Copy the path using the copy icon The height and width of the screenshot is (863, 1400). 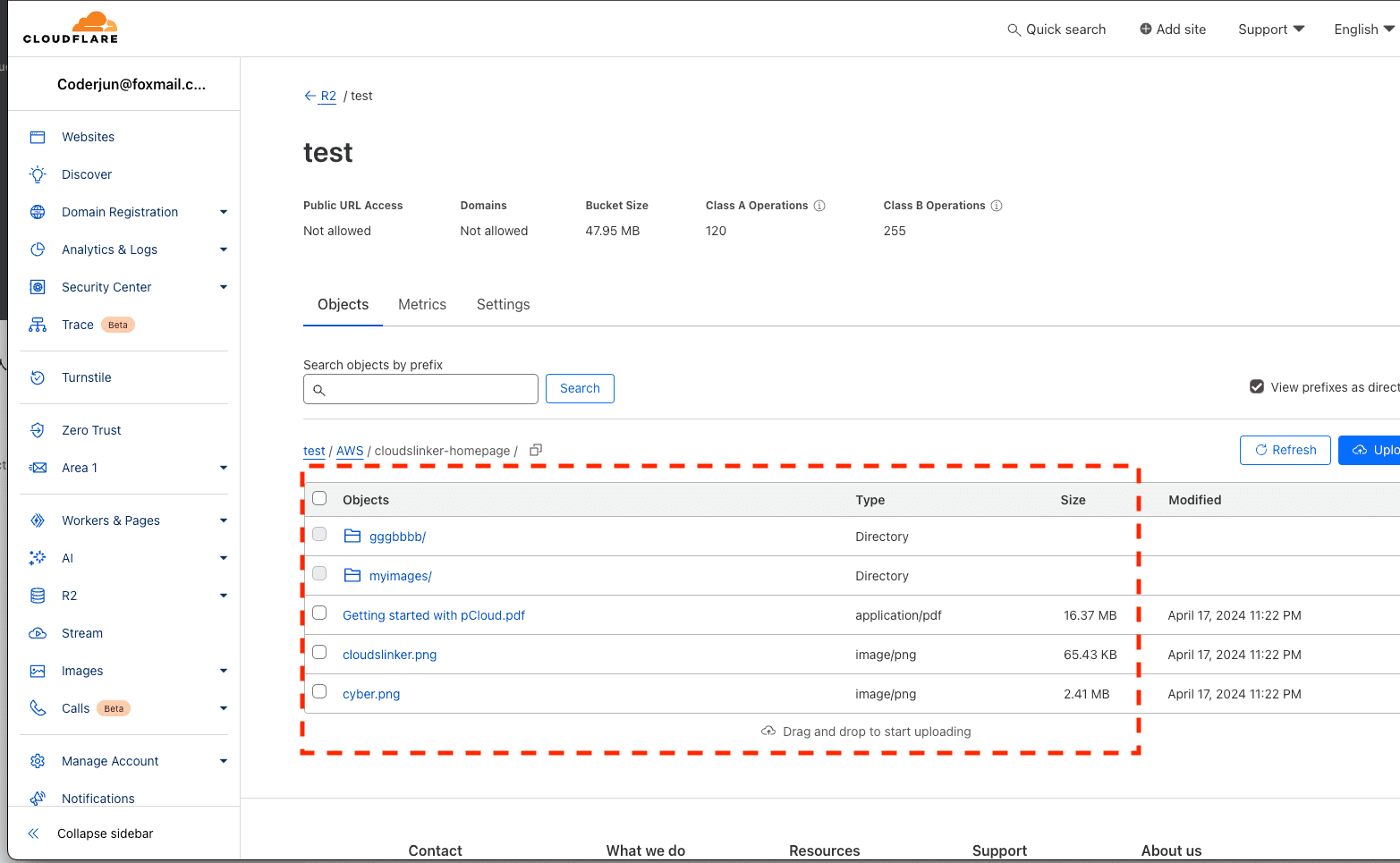click(x=536, y=450)
